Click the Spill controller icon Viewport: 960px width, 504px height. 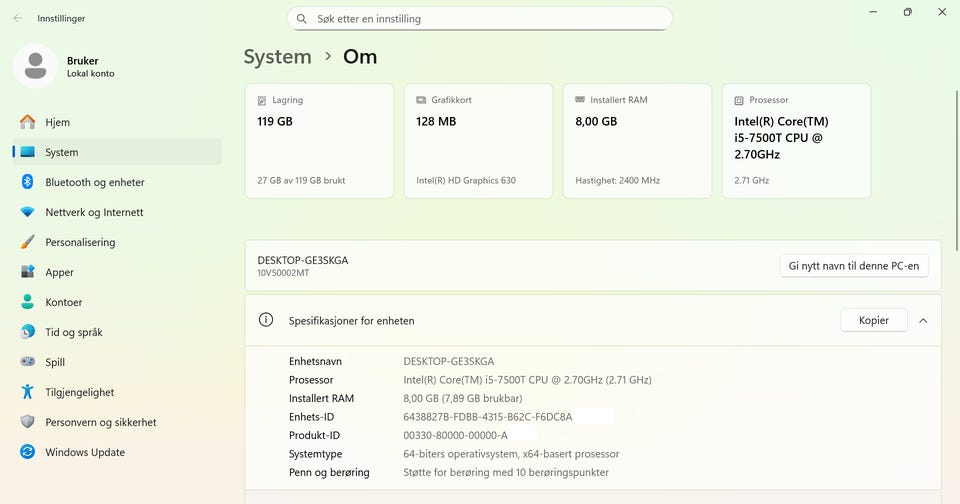(x=28, y=362)
